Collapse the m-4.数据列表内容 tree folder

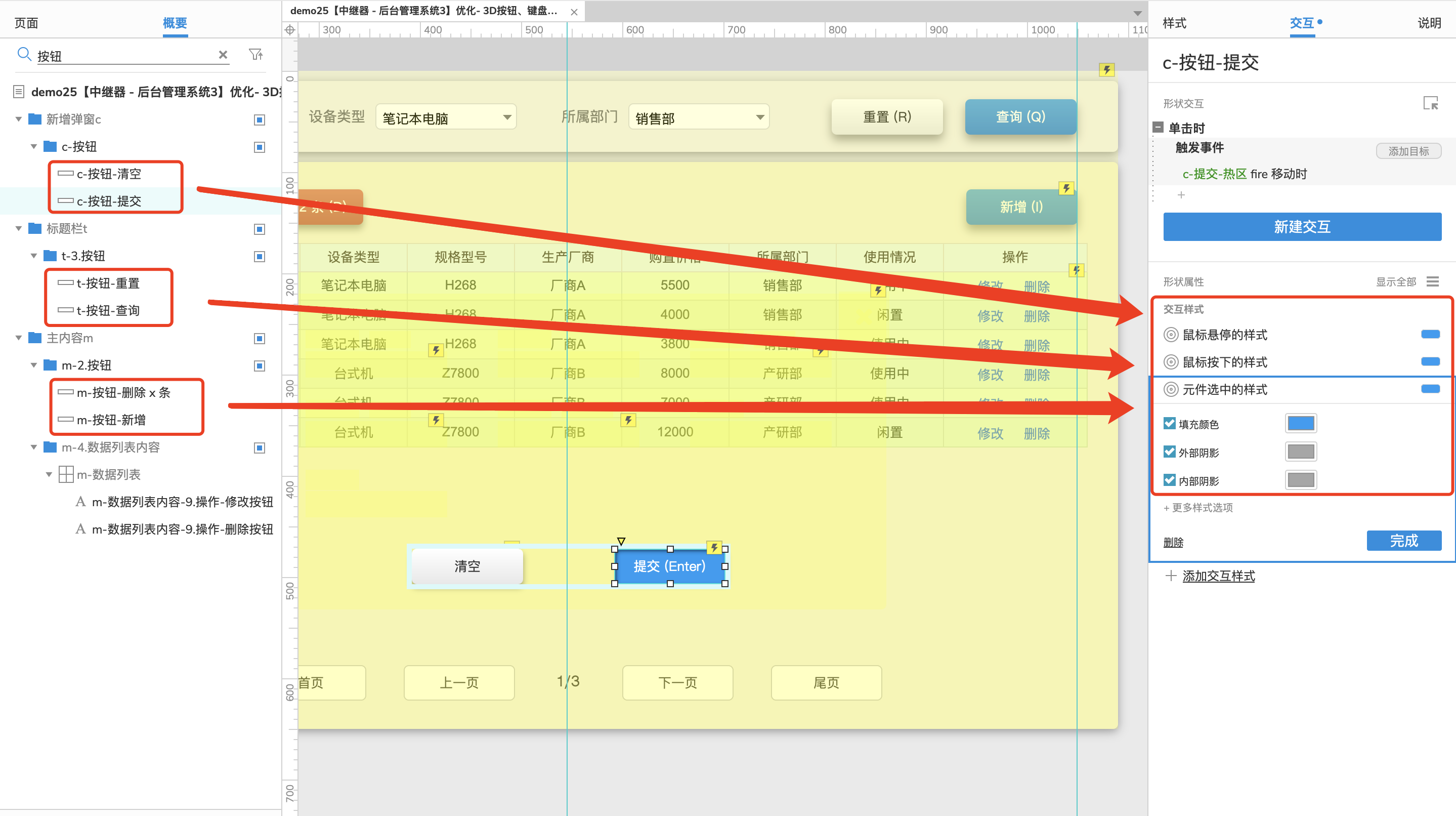point(34,448)
